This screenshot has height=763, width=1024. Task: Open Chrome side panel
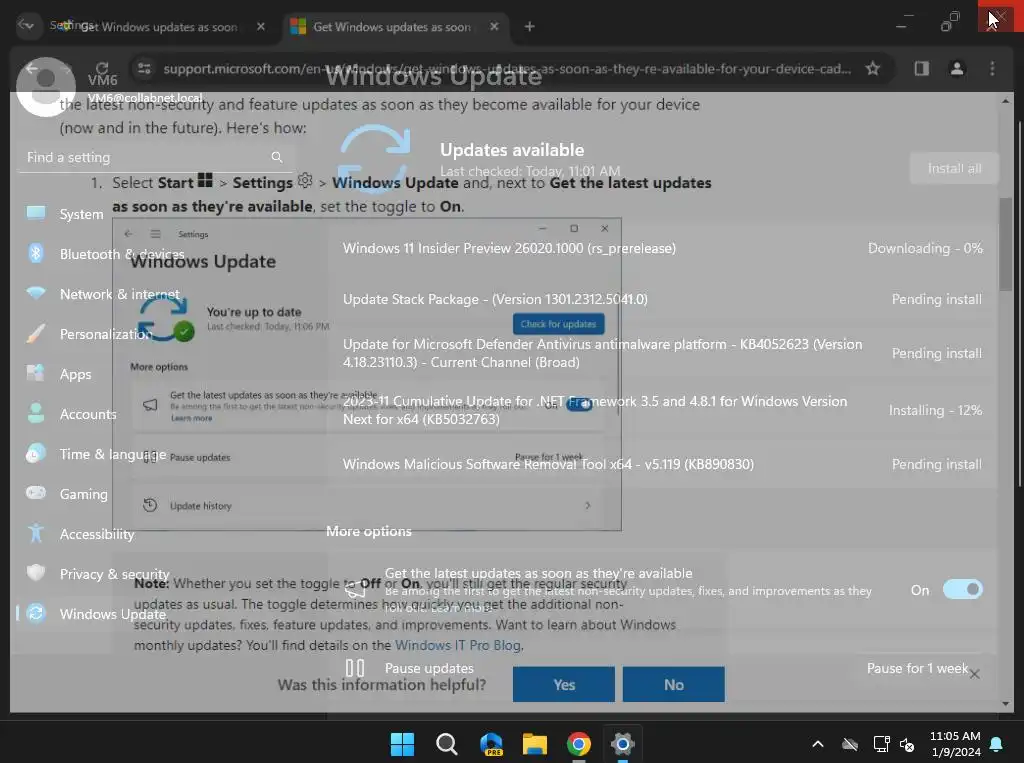point(921,68)
